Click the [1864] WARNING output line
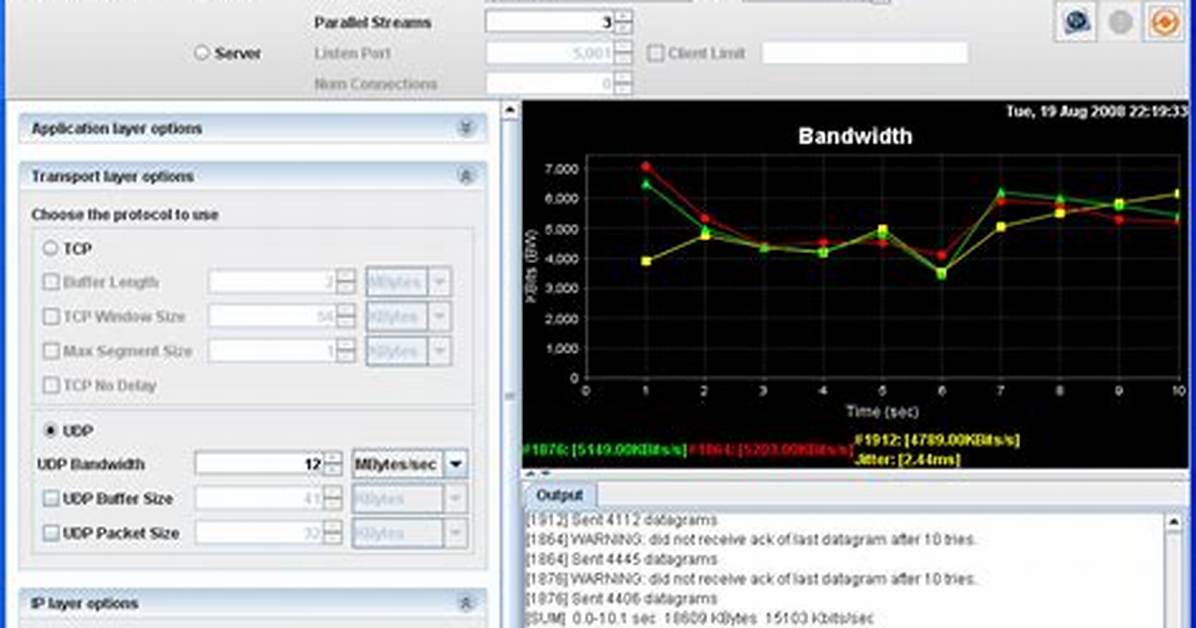This screenshot has width=1196, height=628. [751, 539]
